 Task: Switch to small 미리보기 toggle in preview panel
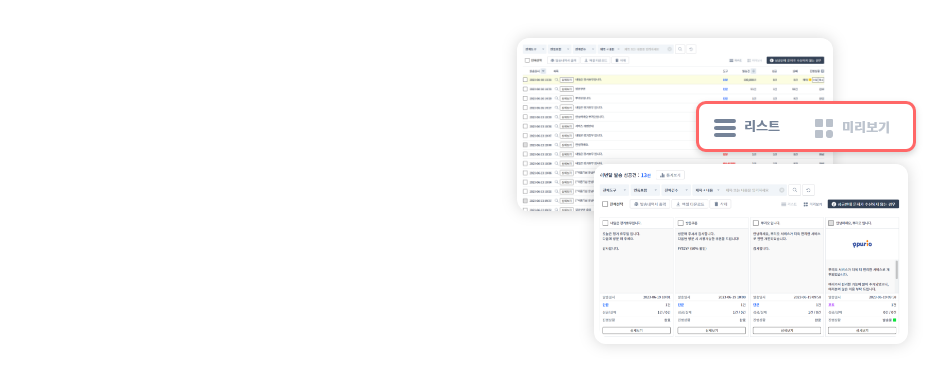click(812, 204)
